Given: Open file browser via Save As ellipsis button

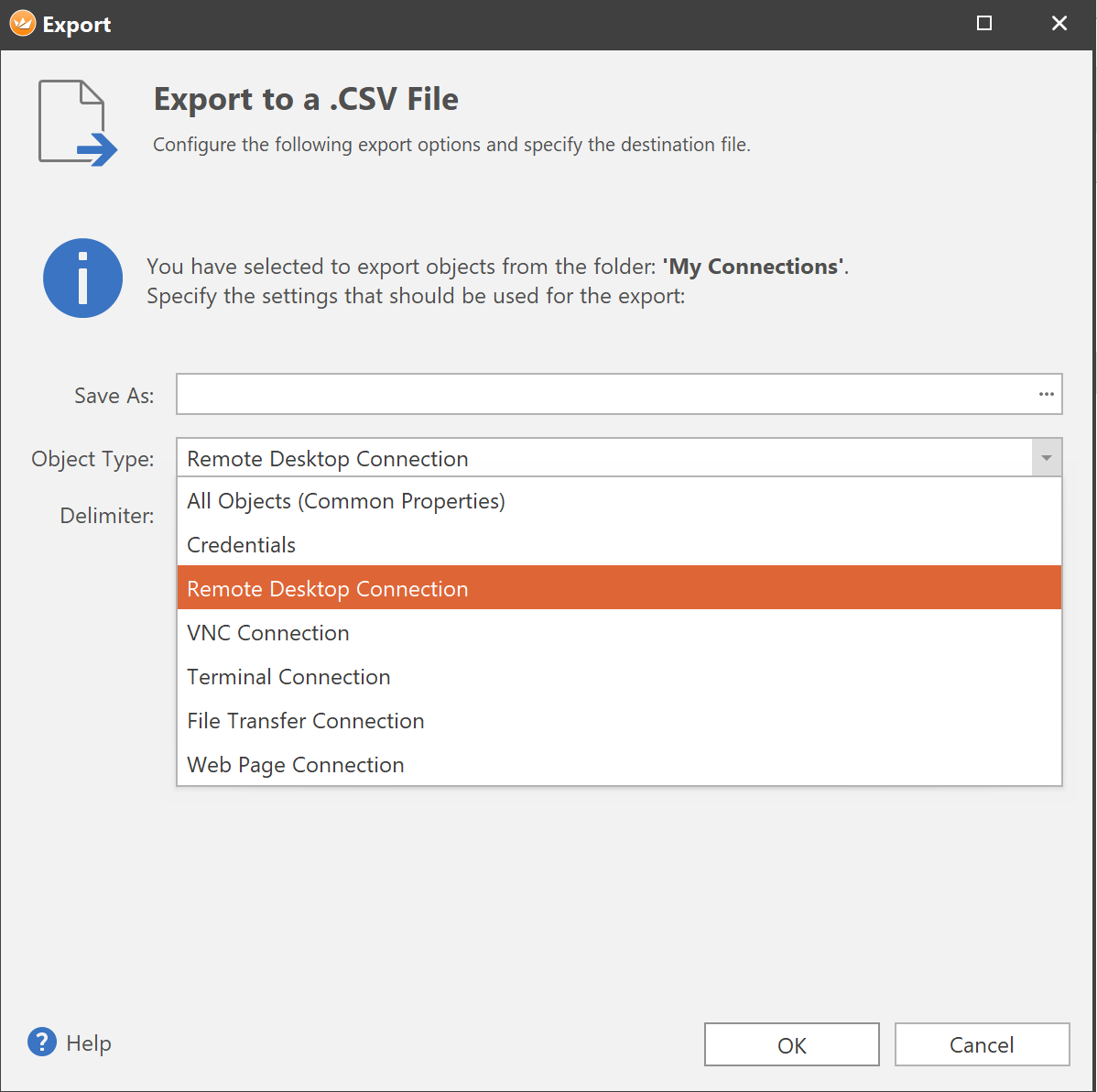Looking at the screenshot, I should (x=1046, y=394).
